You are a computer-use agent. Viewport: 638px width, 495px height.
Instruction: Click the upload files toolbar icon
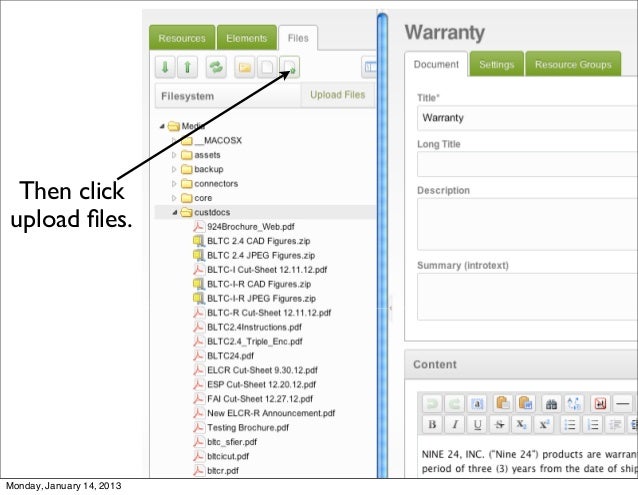290,67
